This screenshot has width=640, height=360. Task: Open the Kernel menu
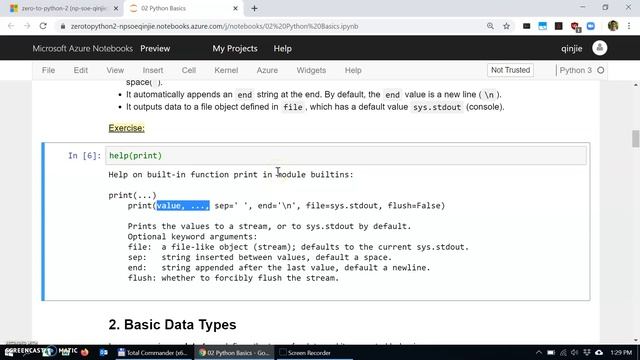(x=226, y=70)
